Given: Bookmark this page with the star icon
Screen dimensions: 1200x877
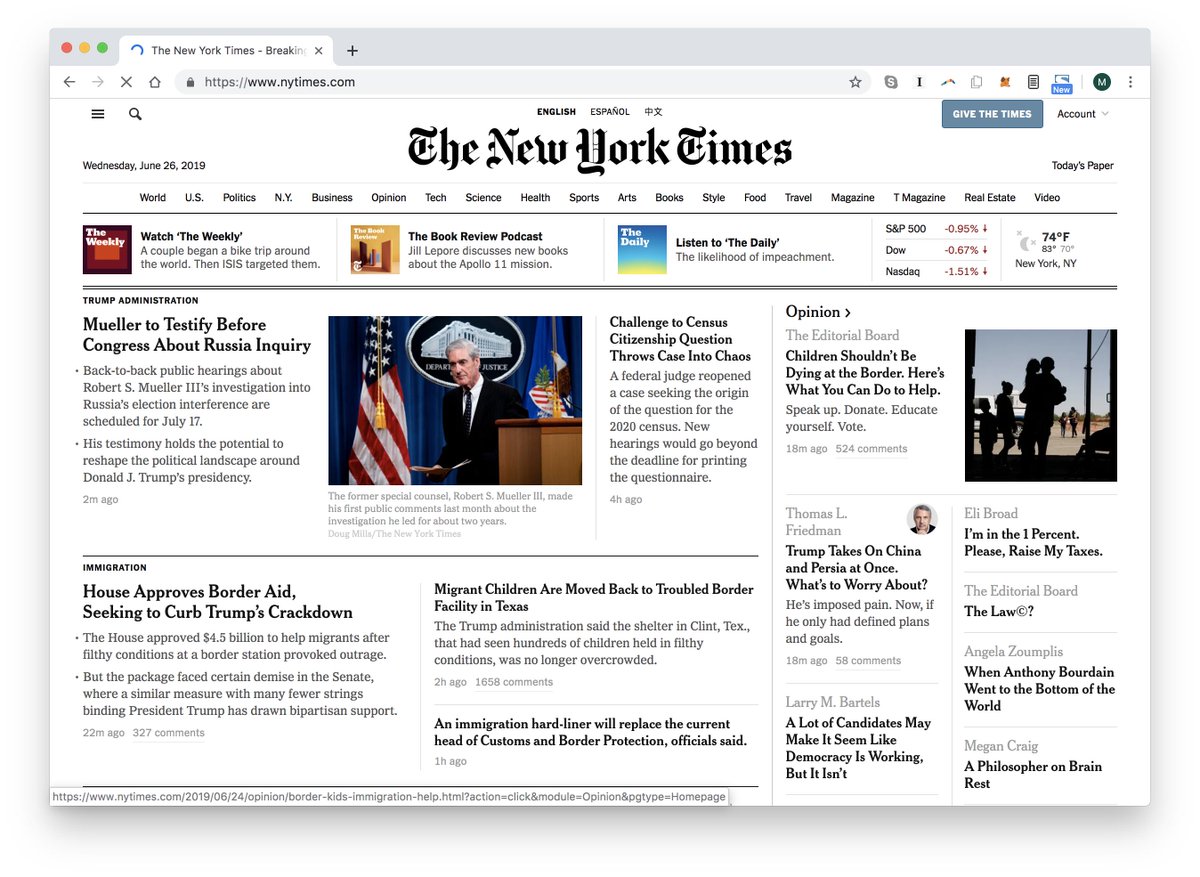Looking at the screenshot, I should tap(855, 82).
